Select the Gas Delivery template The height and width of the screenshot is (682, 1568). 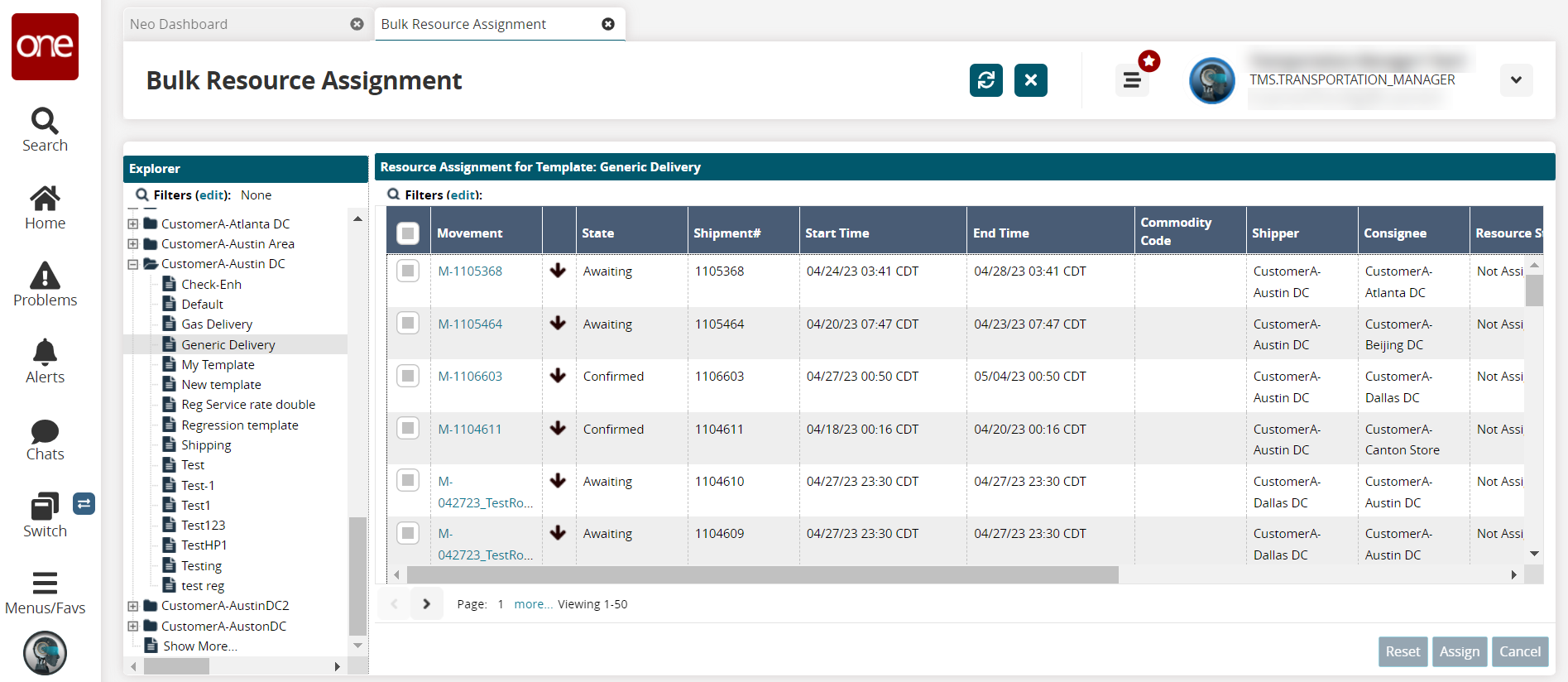pos(217,324)
